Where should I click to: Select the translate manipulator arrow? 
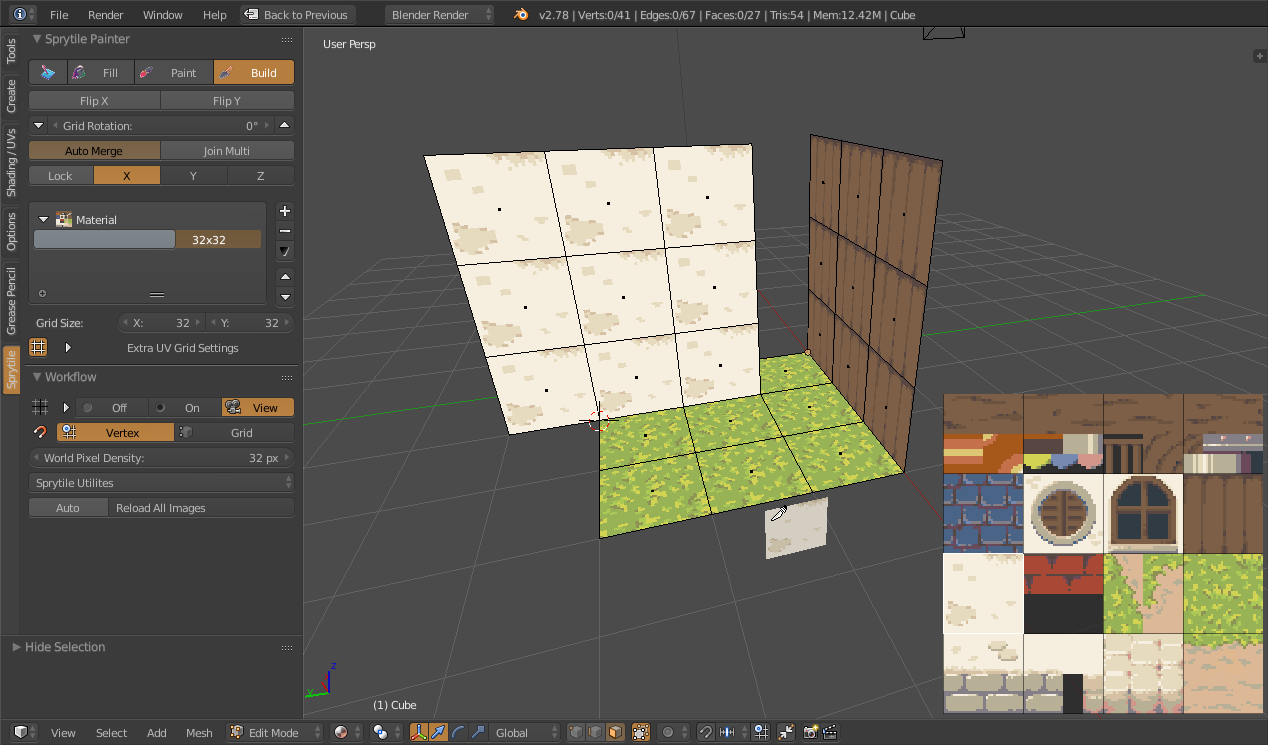point(438,733)
